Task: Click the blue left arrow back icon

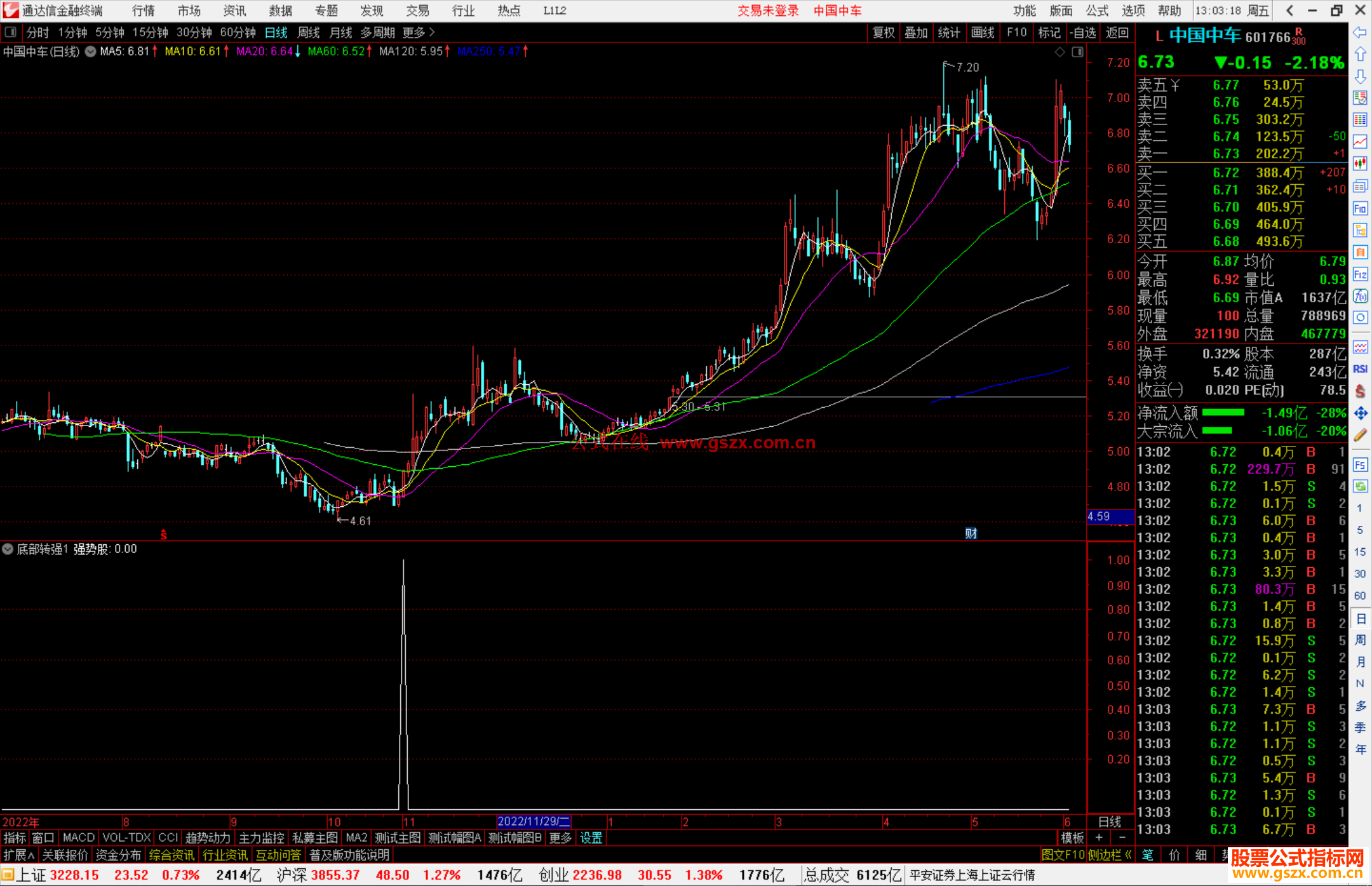Action: (1359, 32)
